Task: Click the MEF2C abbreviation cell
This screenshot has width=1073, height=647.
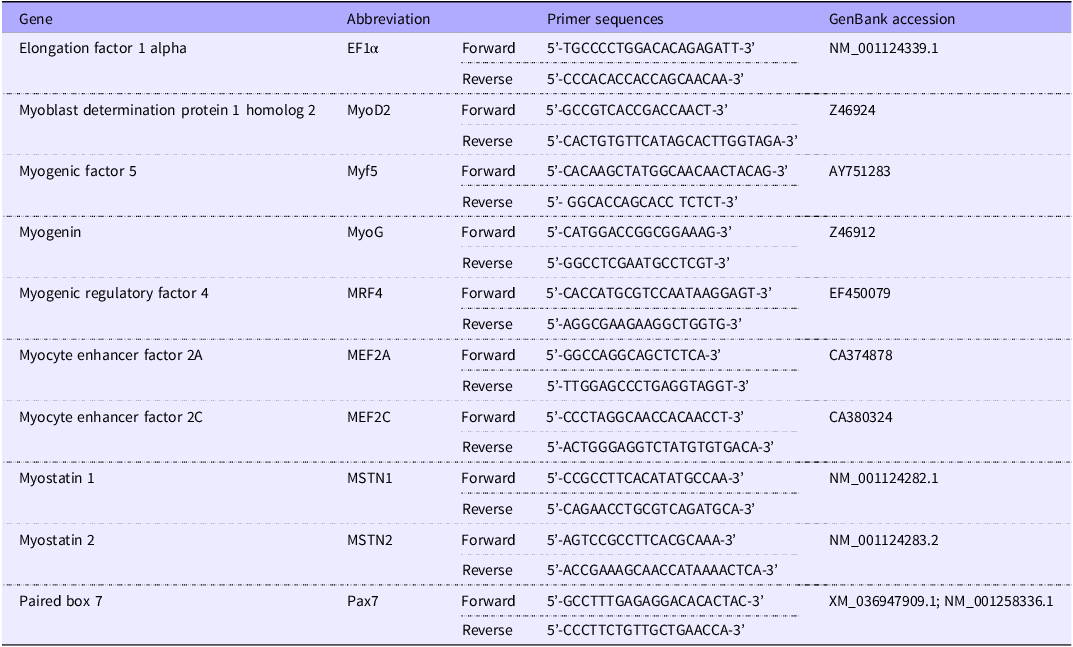Action: (x=370, y=417)
